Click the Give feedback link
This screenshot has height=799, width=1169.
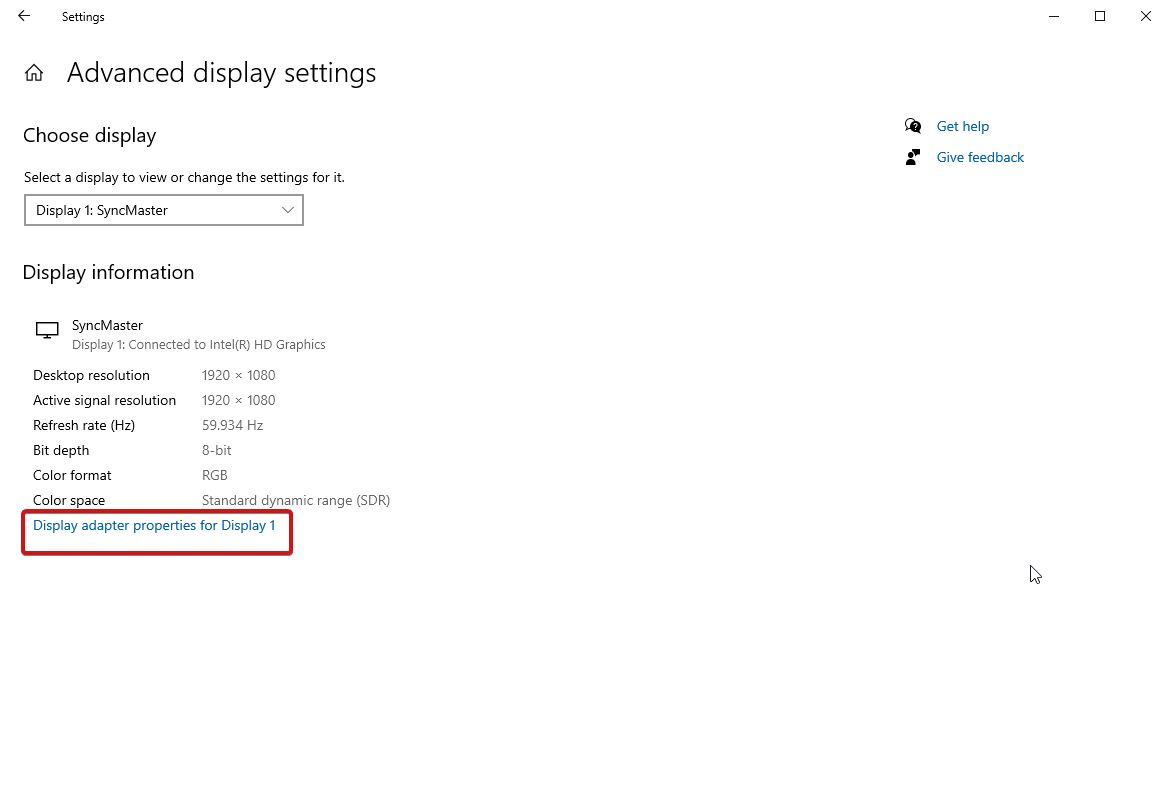click(979, 157)
